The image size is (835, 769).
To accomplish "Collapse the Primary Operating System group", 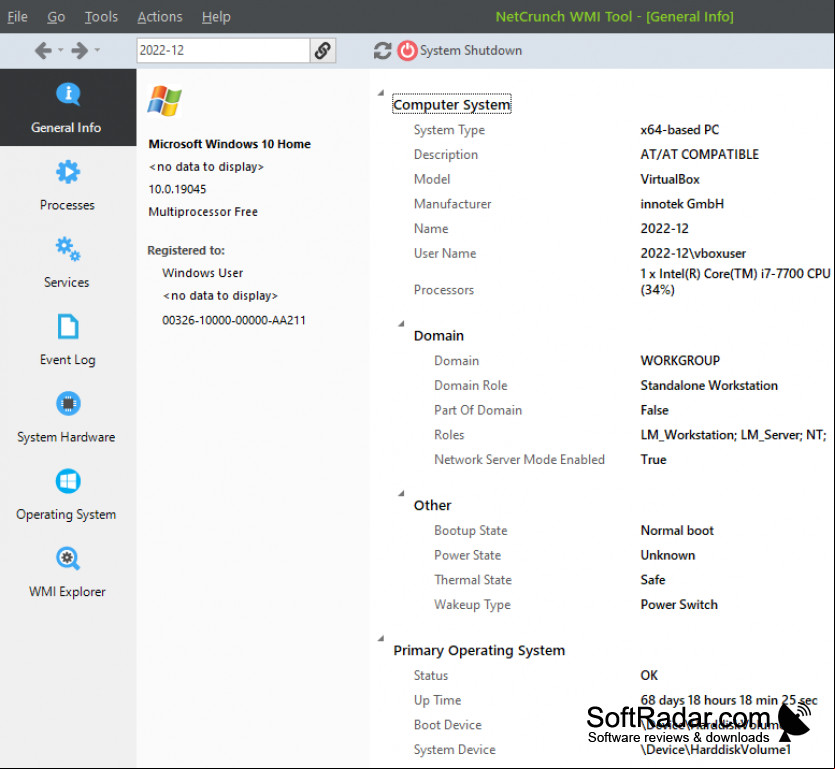I will pyautogui.click(x=381, y=638).
